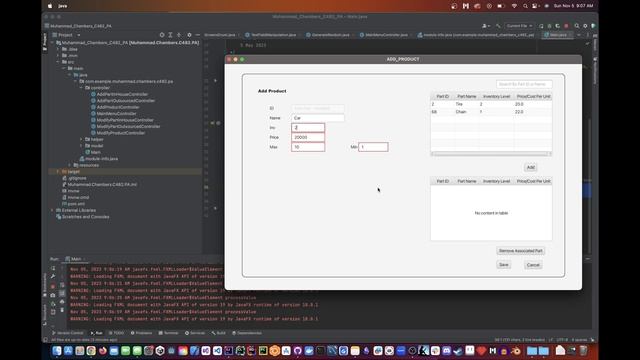The image size is (640, 360).
Task: Switch to module-info.java editor tab
Action: pos(476,35)
